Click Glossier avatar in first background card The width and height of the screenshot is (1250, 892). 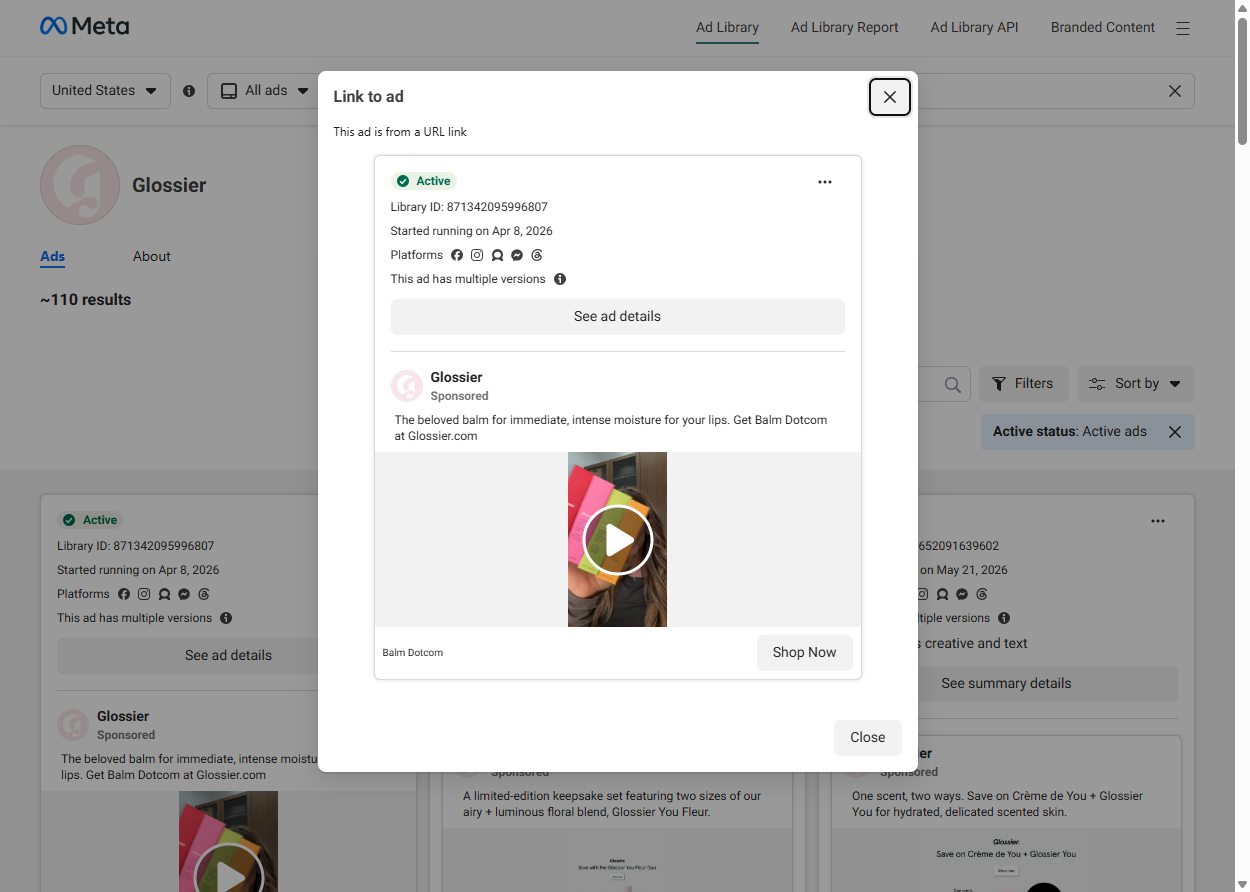pos(73,725)
